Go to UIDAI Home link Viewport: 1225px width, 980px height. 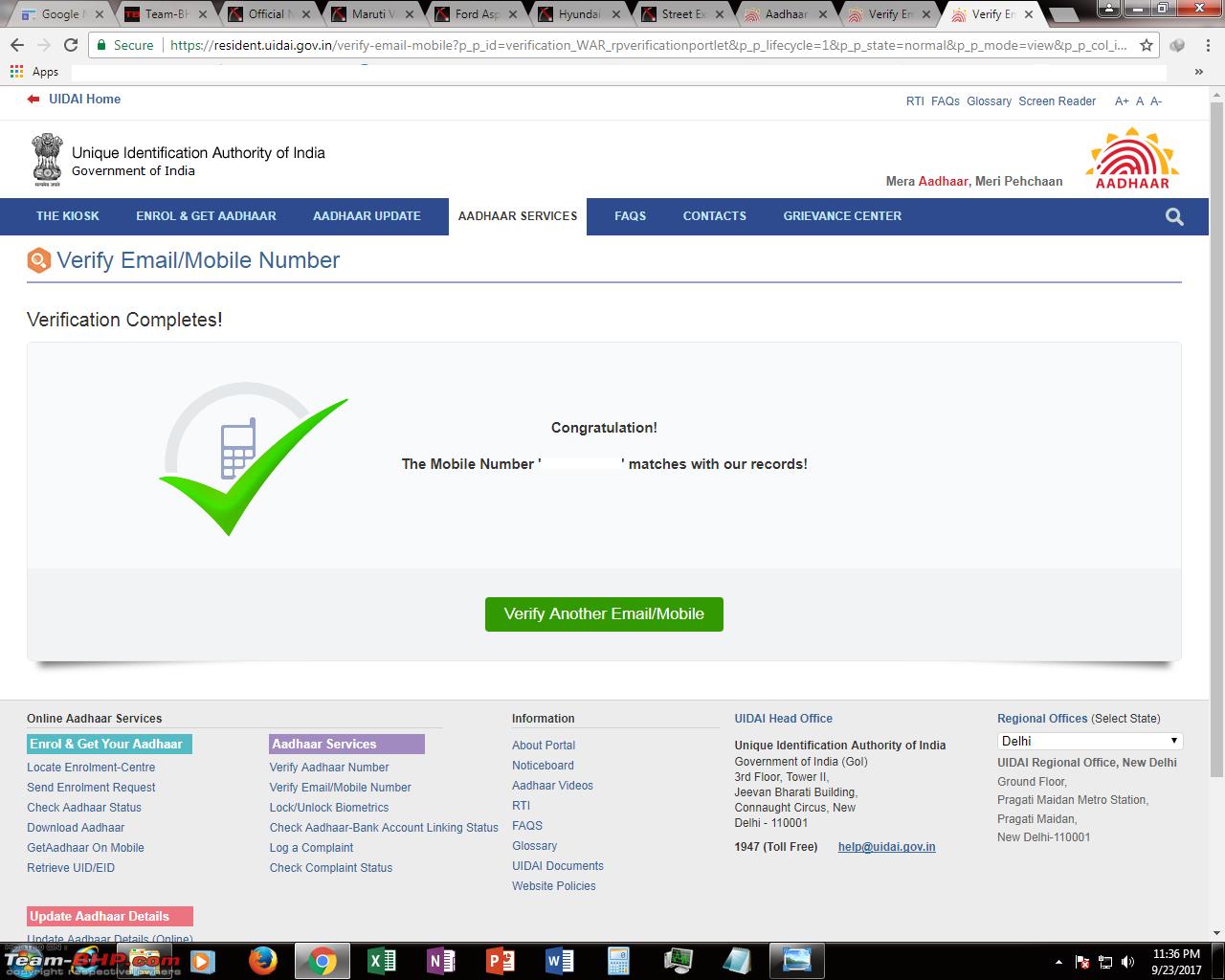tap(84, 100)
